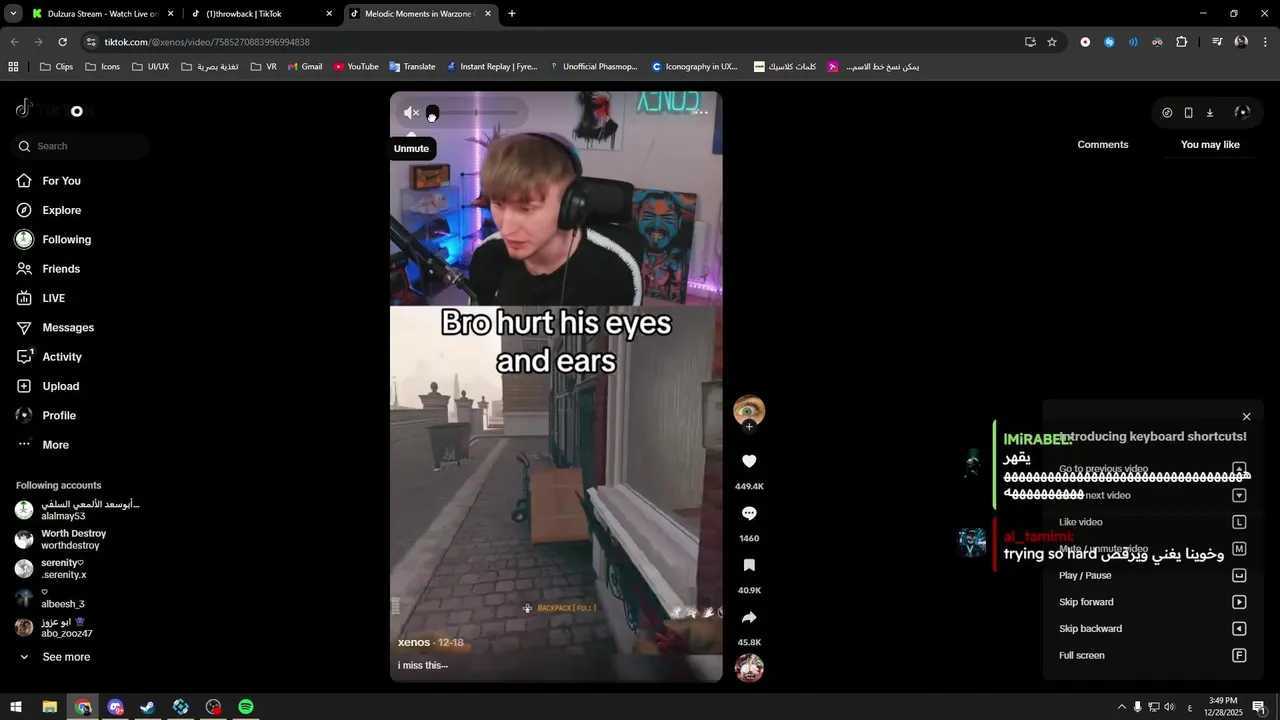
Task: Switch to the Dulzura Stream browser tab
Action: tap(103, 14)
